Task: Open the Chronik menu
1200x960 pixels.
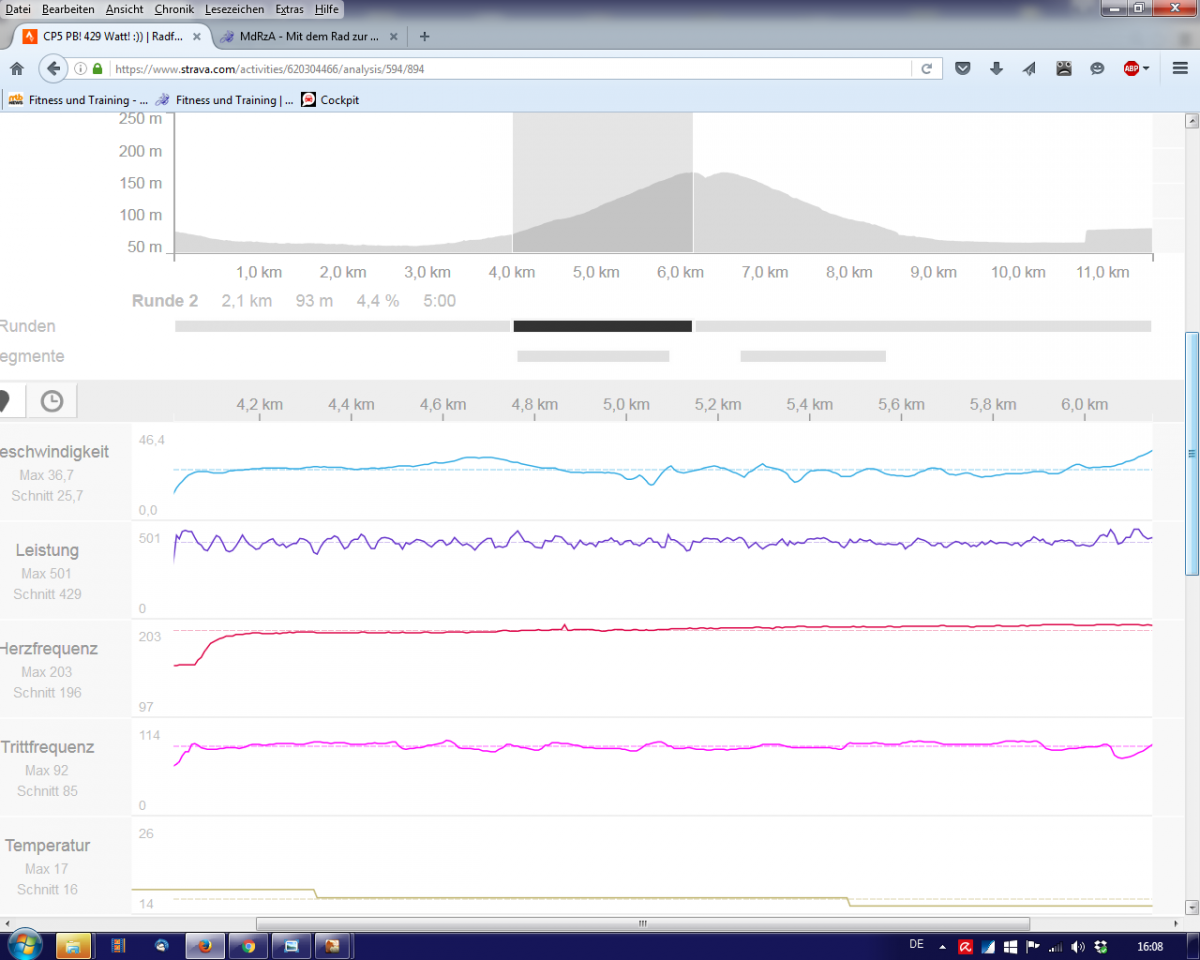Action: point(175,9)
